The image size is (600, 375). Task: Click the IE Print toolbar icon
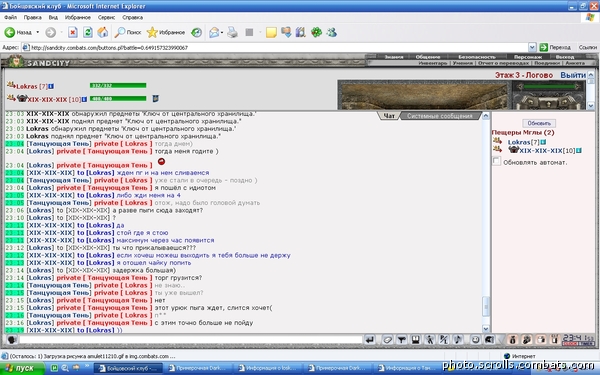232,33
